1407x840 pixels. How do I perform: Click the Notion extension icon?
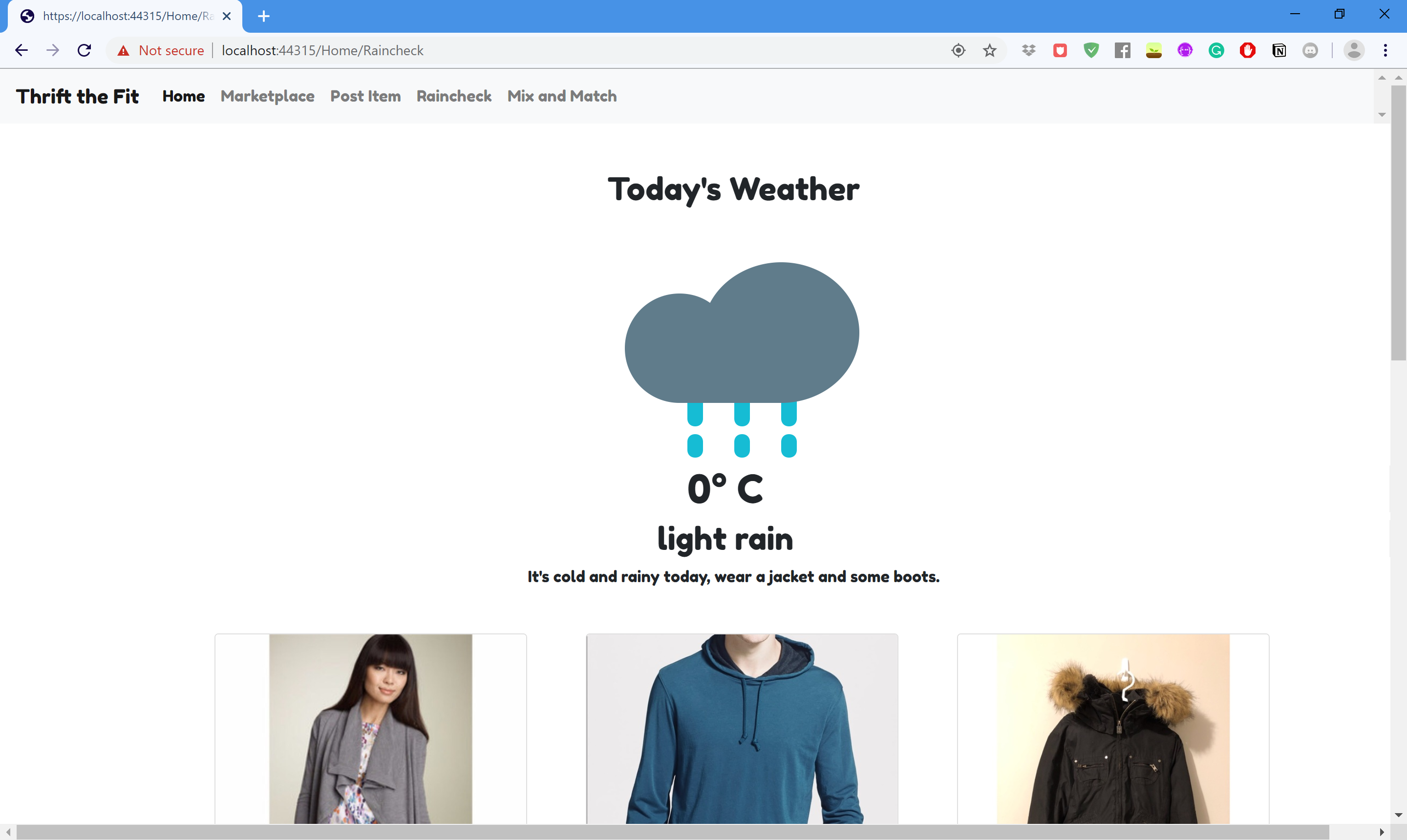tap(1279, 50)
